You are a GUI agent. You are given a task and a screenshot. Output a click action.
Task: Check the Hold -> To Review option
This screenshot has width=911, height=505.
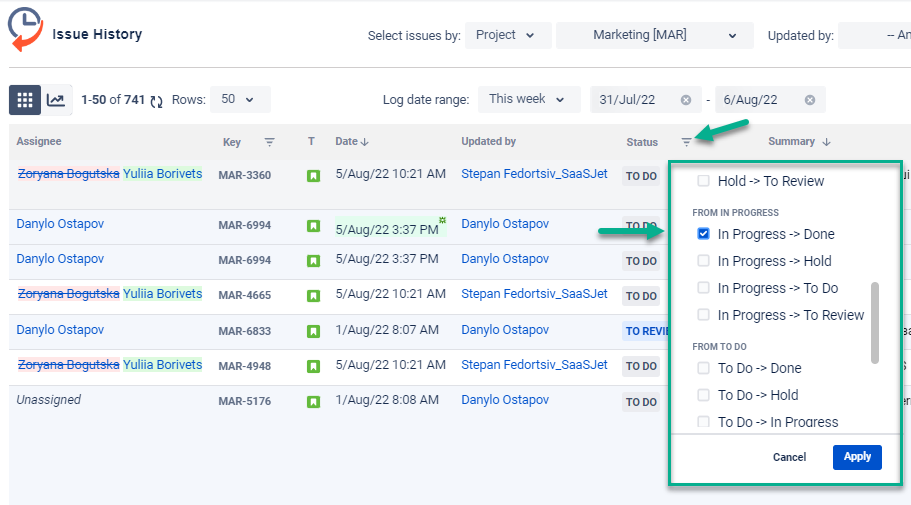click(x=703, y=181)
